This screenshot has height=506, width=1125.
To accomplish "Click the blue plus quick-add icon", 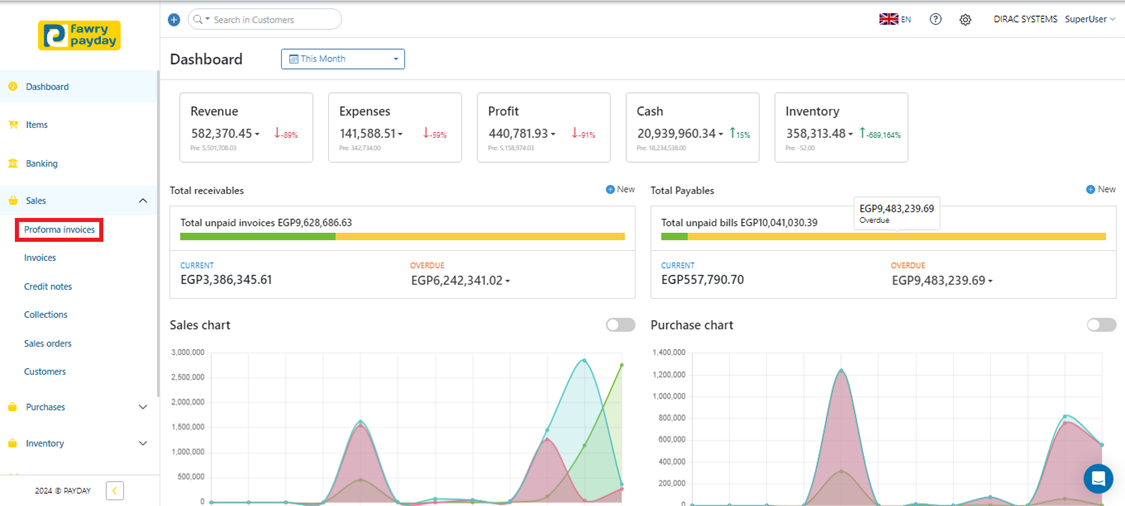I will coord(174,20).
